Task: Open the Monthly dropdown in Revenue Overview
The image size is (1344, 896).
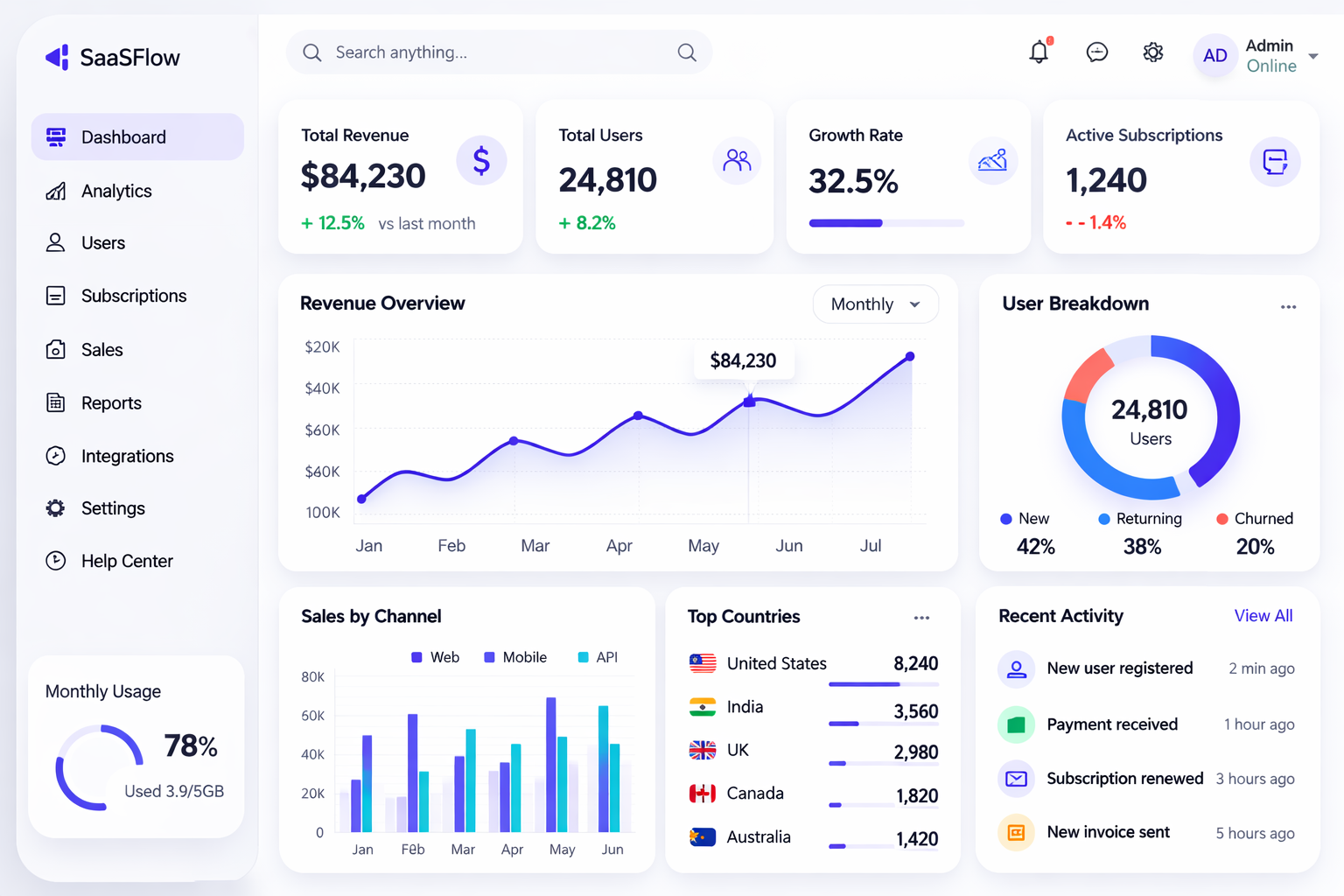Action: coord(875,304)
